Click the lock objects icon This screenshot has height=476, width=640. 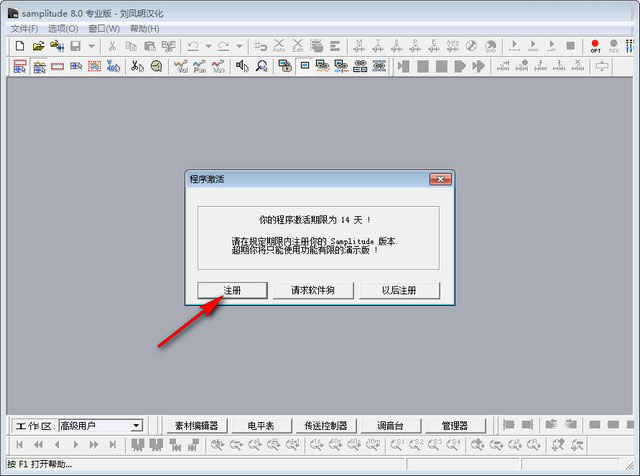285,66
